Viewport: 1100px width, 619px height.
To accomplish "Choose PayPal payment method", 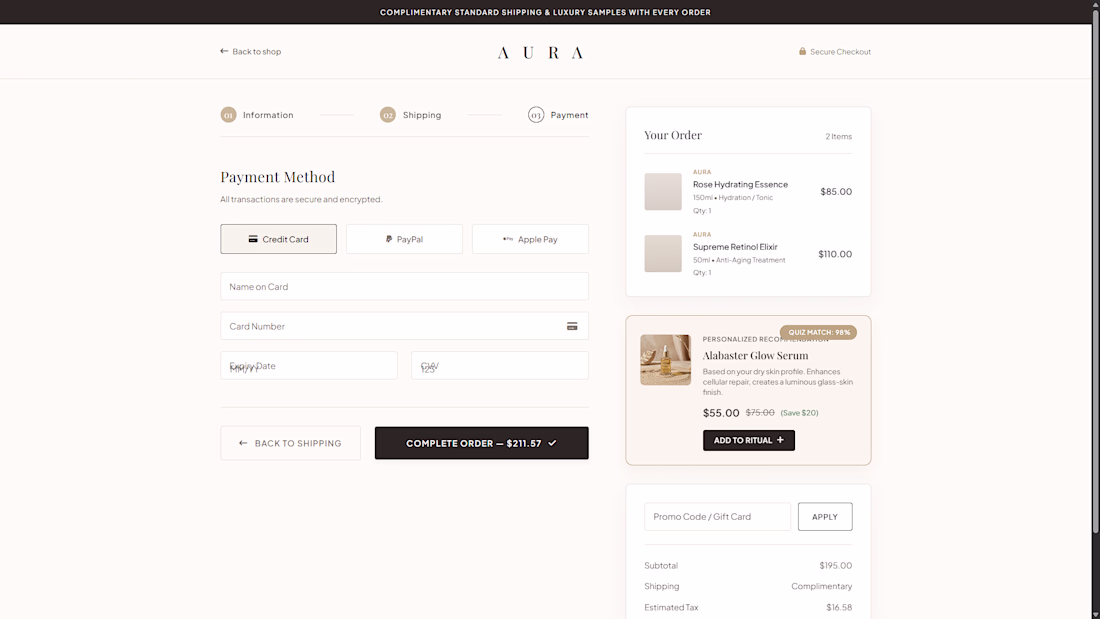I will coord(404,239).
